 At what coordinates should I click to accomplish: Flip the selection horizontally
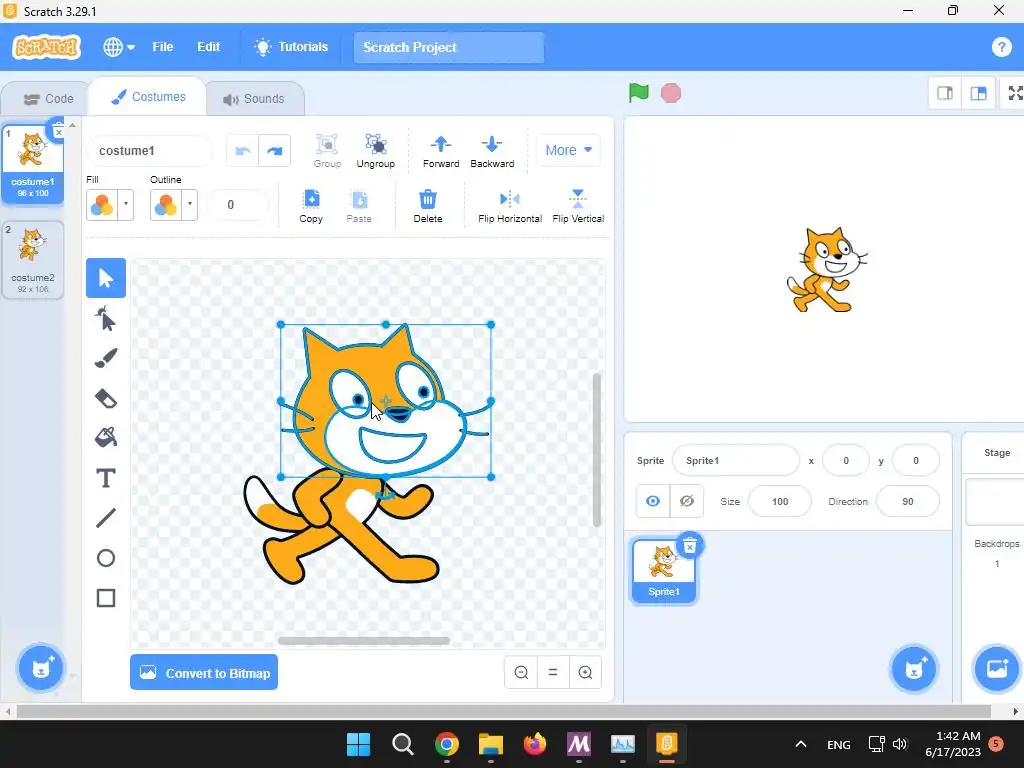click(x=510, y=206)
